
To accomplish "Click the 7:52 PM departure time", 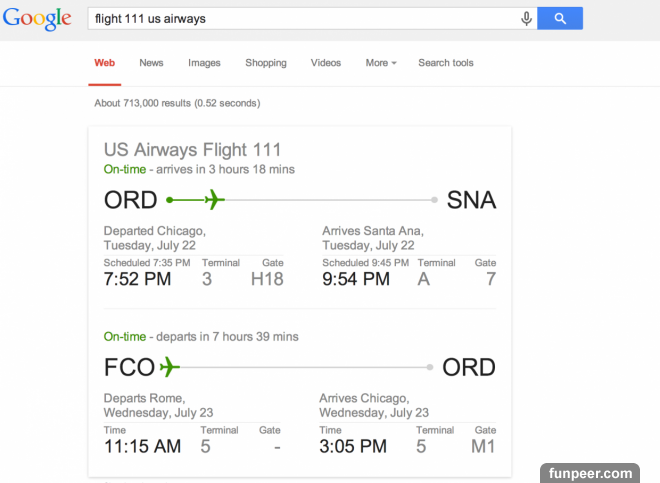I will 138,279.
